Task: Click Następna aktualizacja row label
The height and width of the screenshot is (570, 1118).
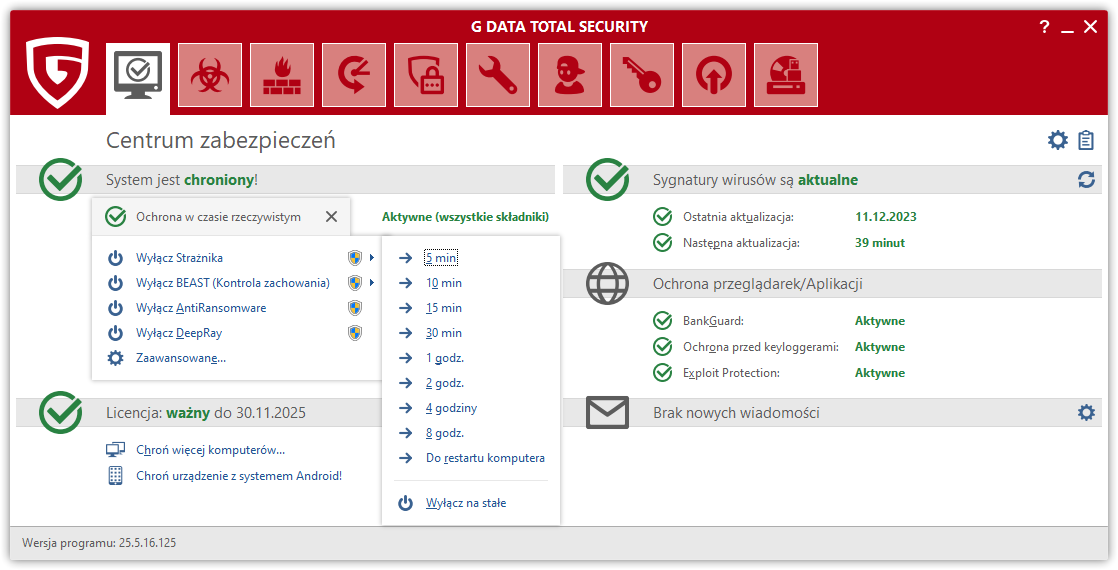Action: click(742, 243)
